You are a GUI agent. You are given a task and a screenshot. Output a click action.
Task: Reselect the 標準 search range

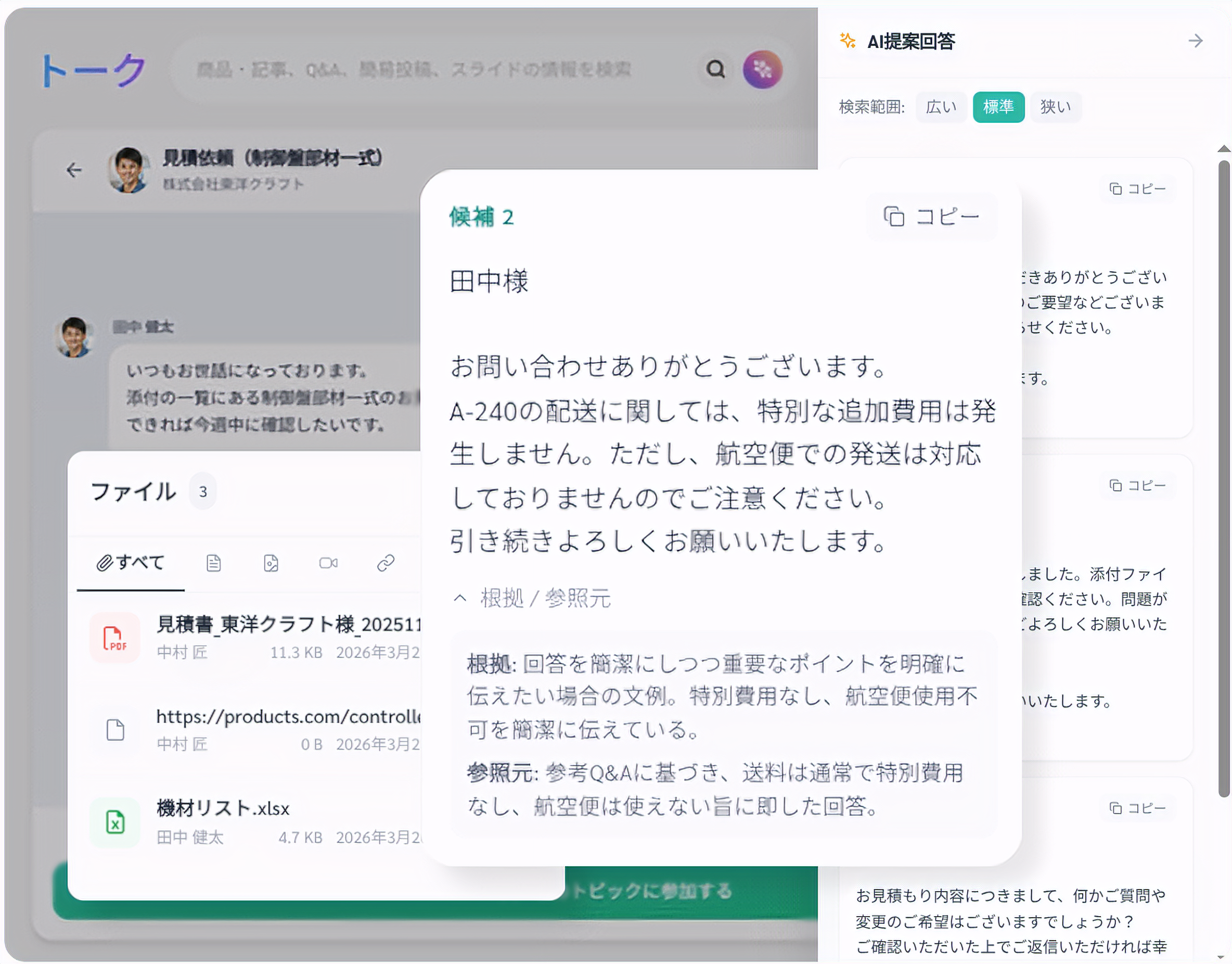click(x=998, y=107)
